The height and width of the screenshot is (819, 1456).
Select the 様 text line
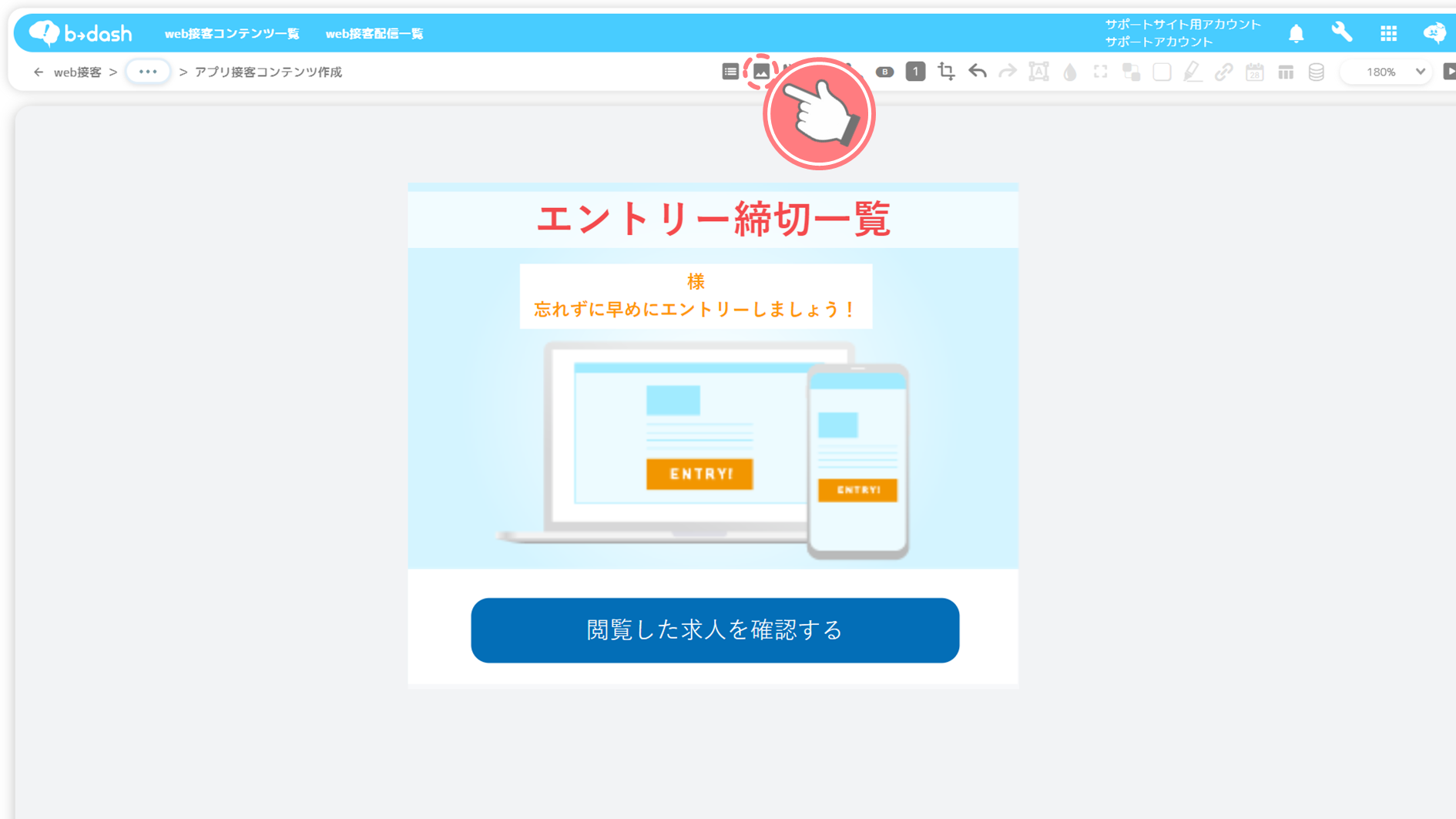(x=696, y=282)
